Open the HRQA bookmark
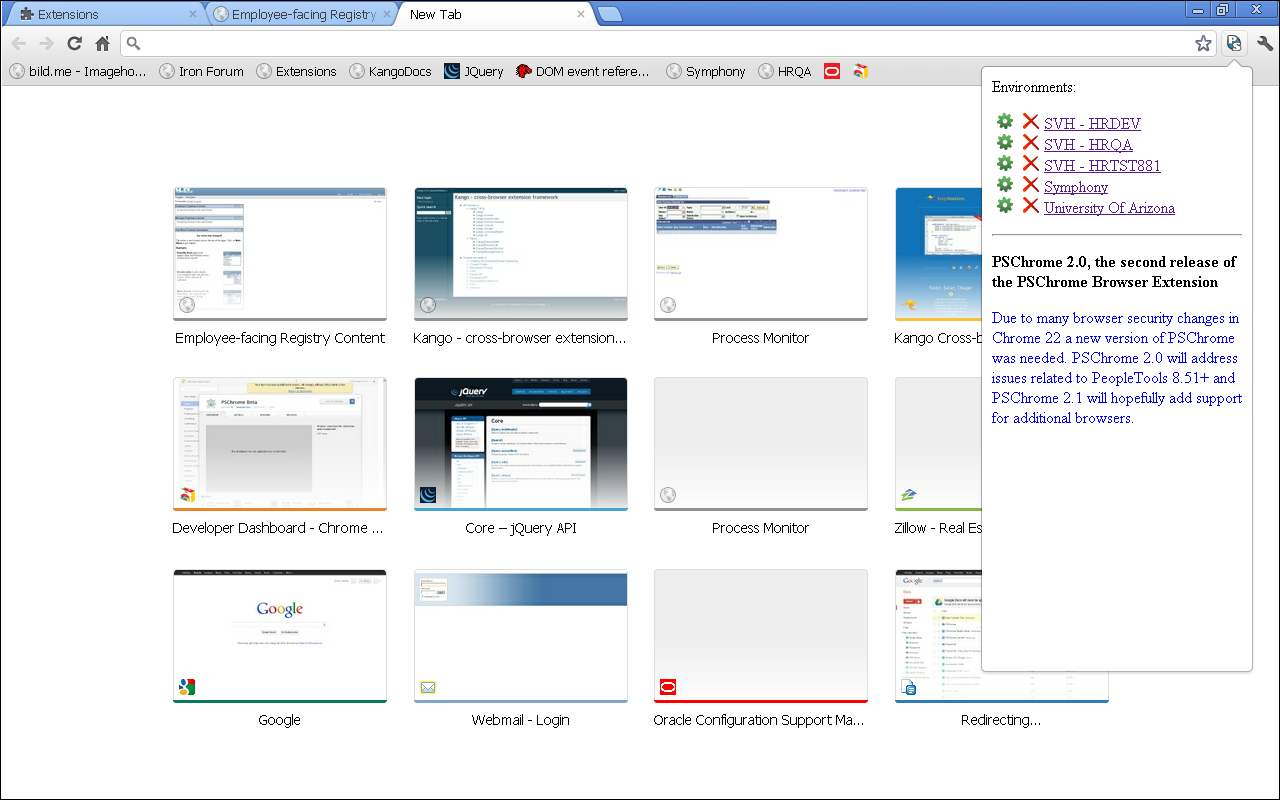Screen dimensions: 1280x800 point(785,71)
